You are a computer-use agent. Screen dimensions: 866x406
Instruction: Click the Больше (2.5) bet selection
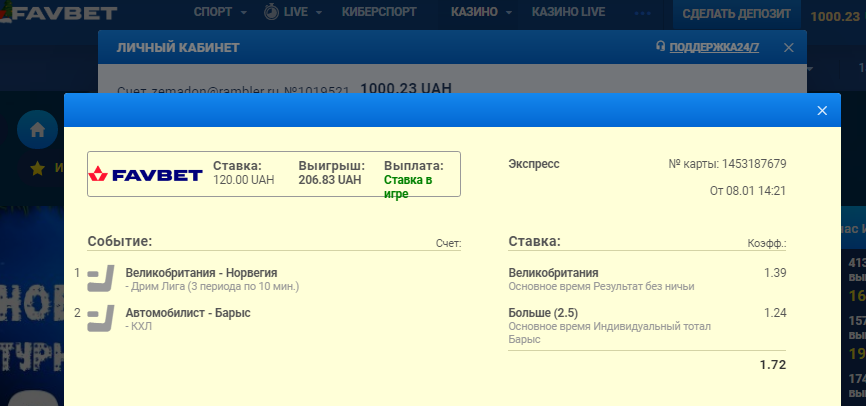pyautogui.click(x=543, y=313)
